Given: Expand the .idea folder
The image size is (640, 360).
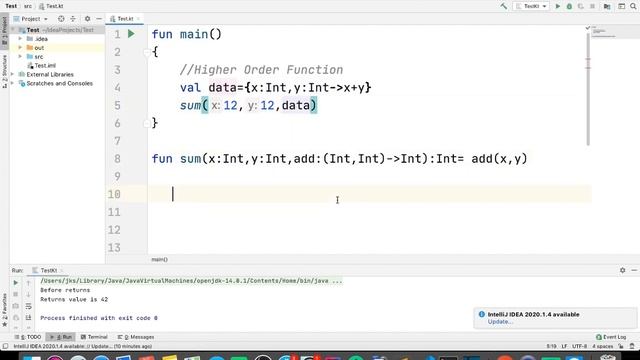Looking at the screenshot, I should [x=20, y=39].
